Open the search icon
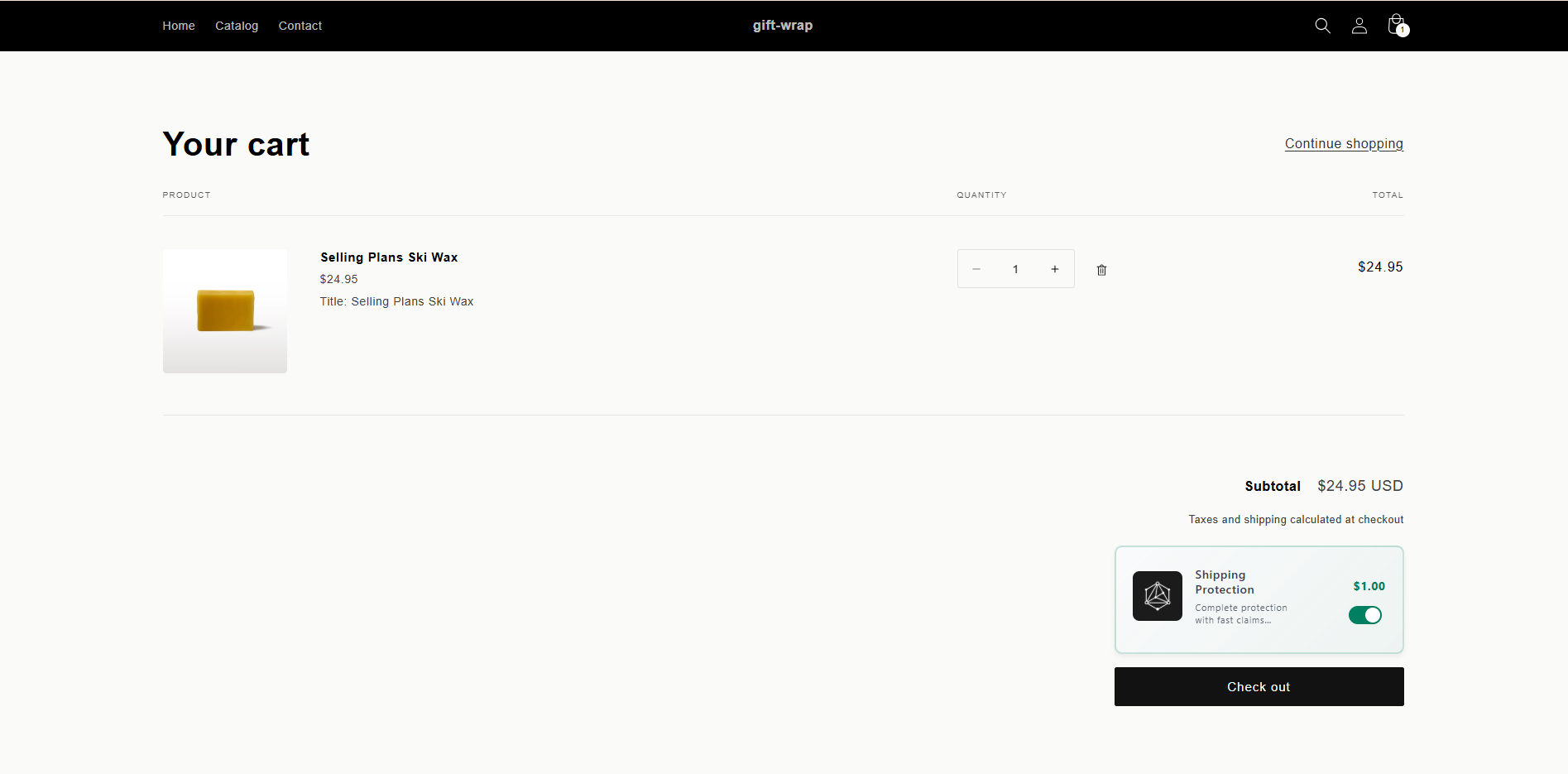This screenshot has width=1568, height=774. (x=1321, y=26)
